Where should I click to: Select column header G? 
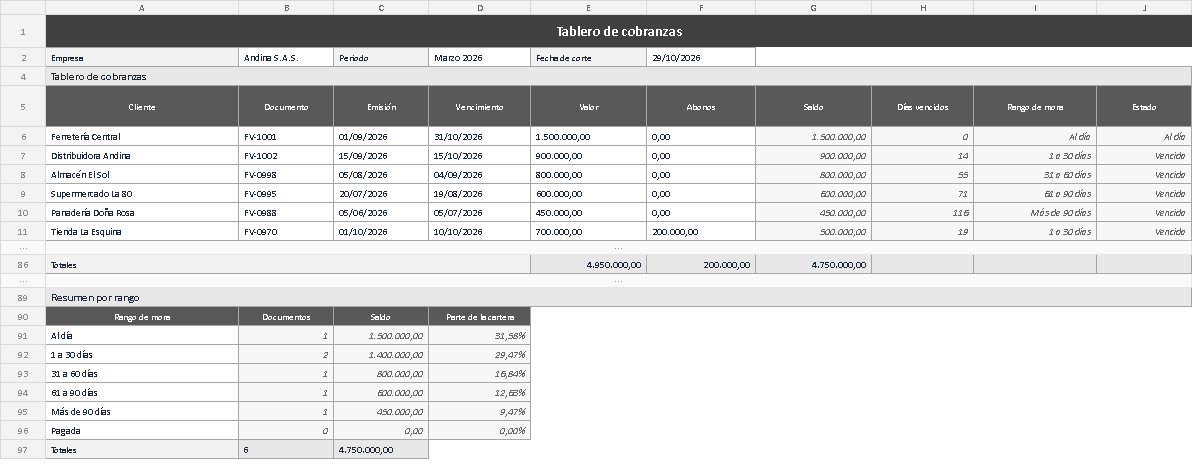(813, 7)
